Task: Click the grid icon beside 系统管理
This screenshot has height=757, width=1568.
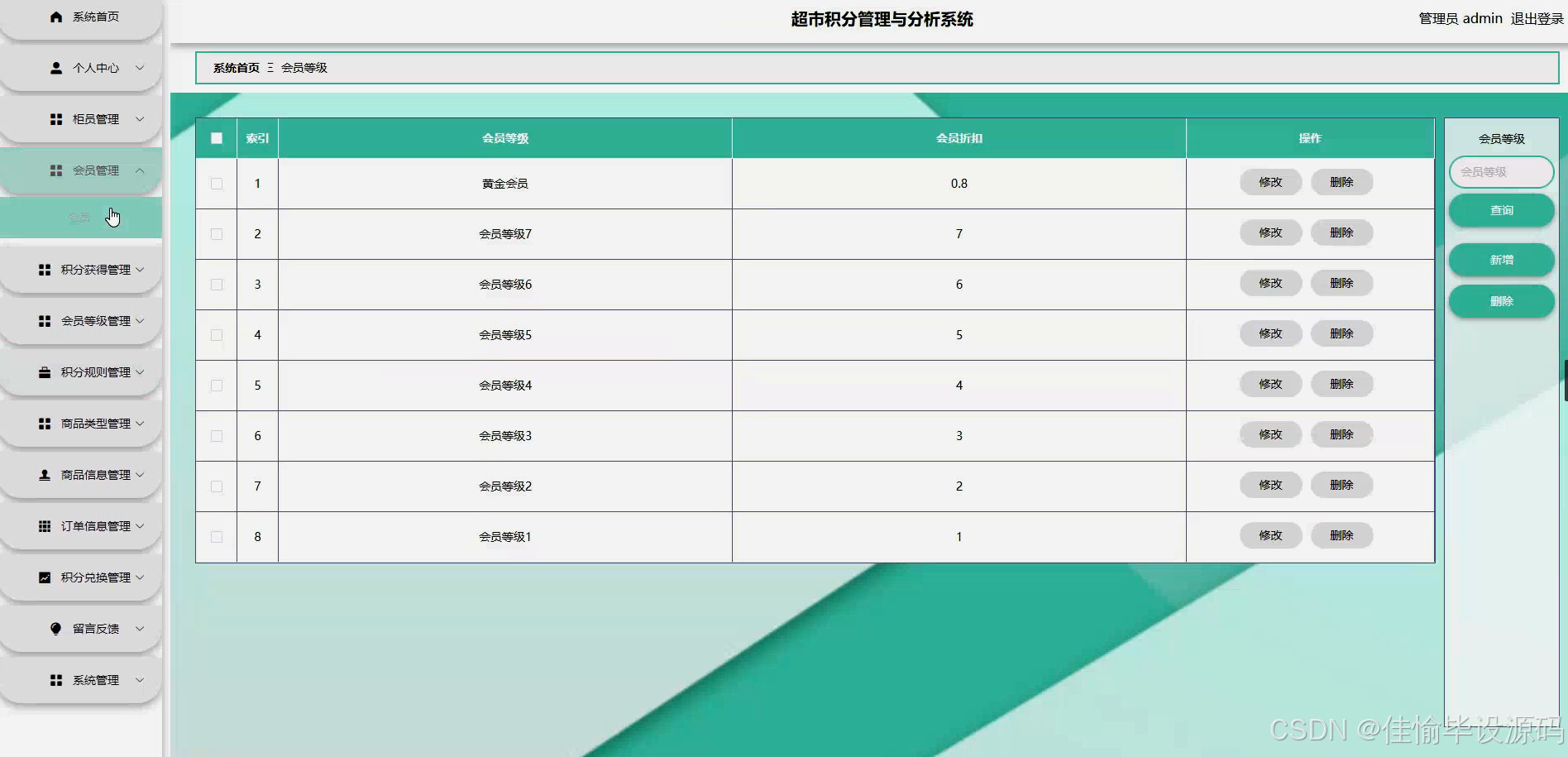Action: [x=56, y=680]
